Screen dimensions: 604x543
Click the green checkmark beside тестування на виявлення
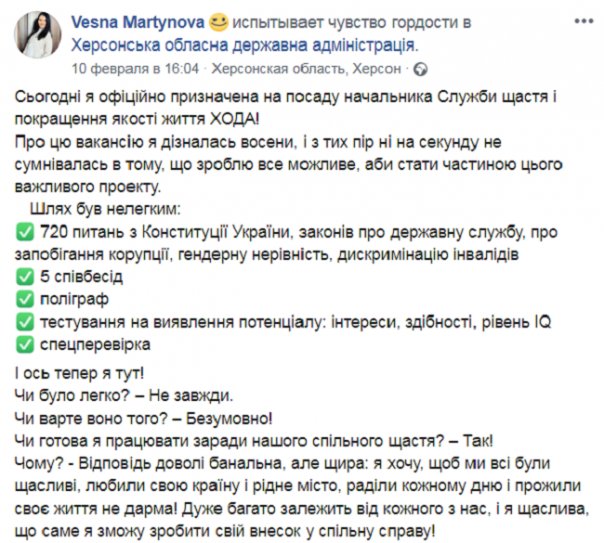point(26,321)
